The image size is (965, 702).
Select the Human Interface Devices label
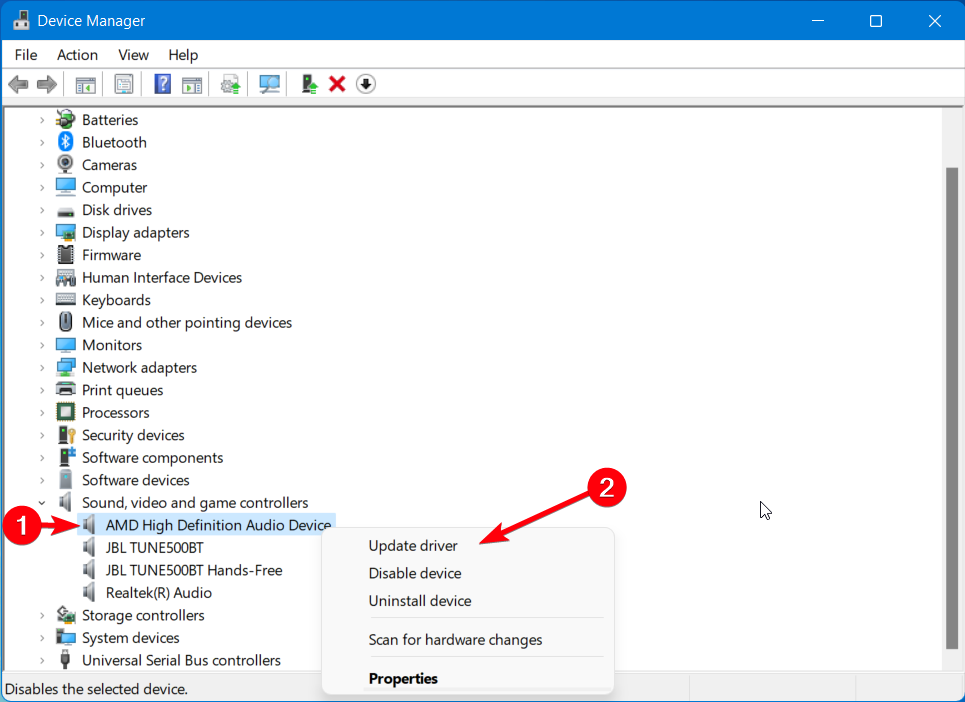162,277
